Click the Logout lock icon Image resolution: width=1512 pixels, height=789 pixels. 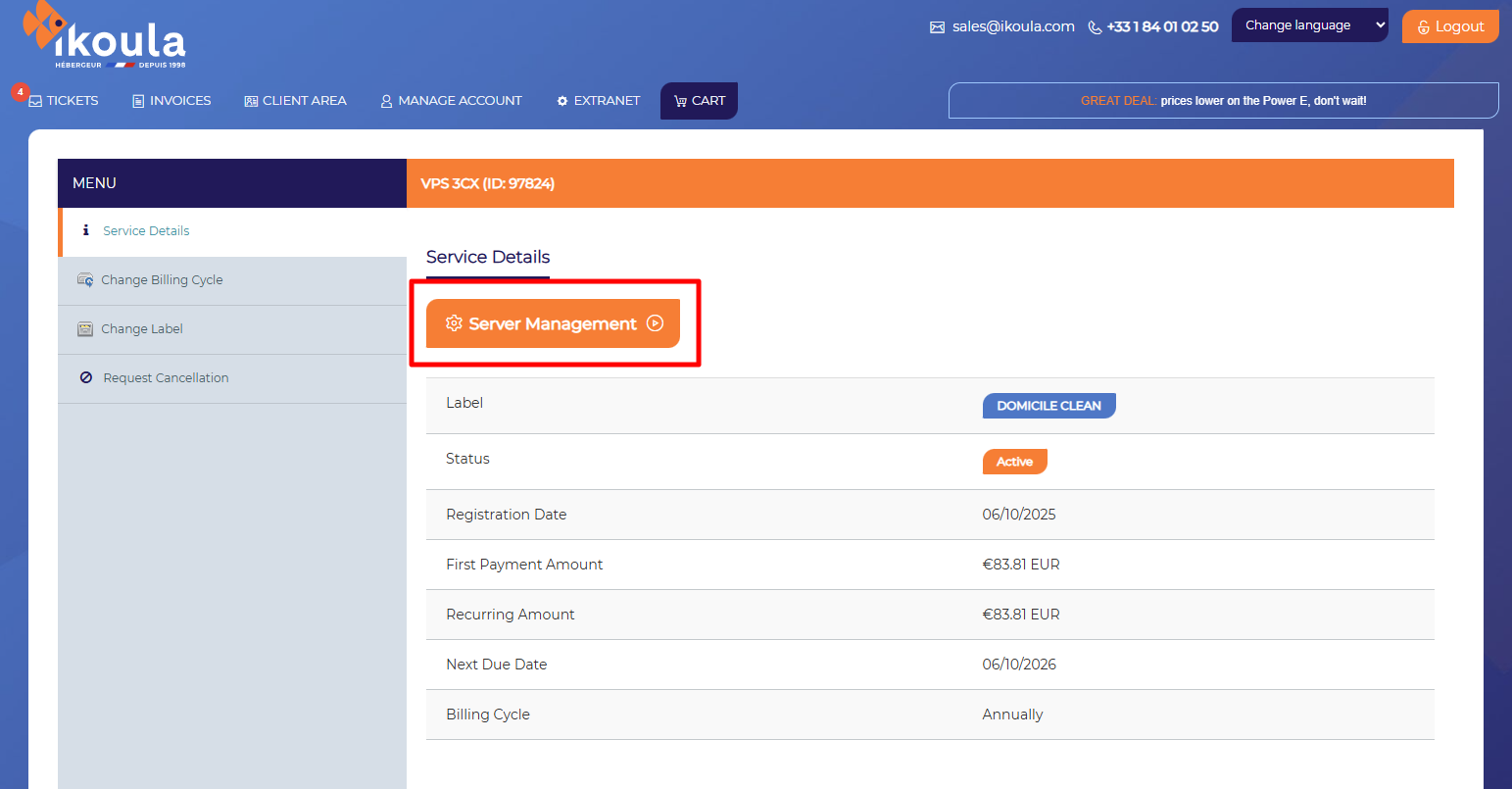pyautogui.click(x=1424, y=27)
